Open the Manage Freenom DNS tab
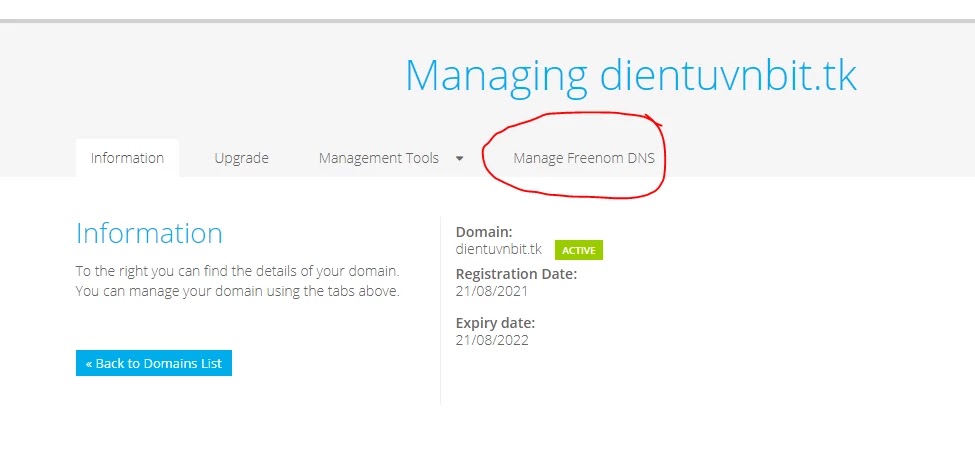975x455 pixels. pos(584,158)
